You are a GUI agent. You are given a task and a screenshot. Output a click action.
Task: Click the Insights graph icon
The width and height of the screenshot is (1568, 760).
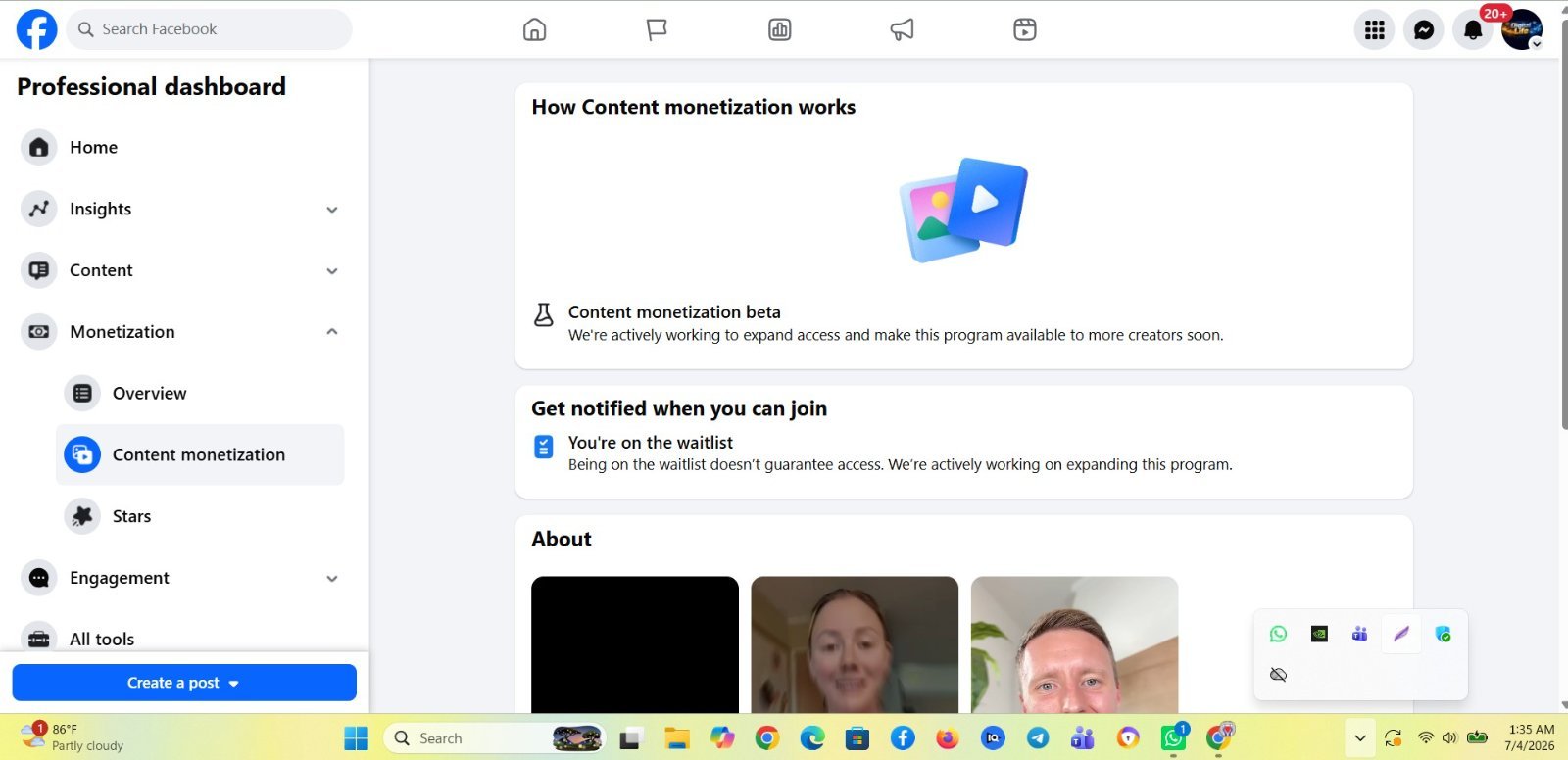[x=39, y=210]
